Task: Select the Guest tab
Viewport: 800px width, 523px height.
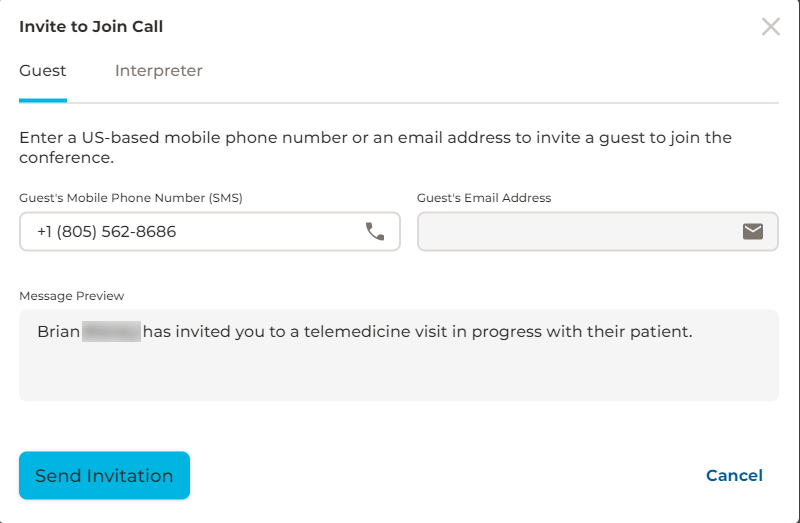Action: (43, 71)
